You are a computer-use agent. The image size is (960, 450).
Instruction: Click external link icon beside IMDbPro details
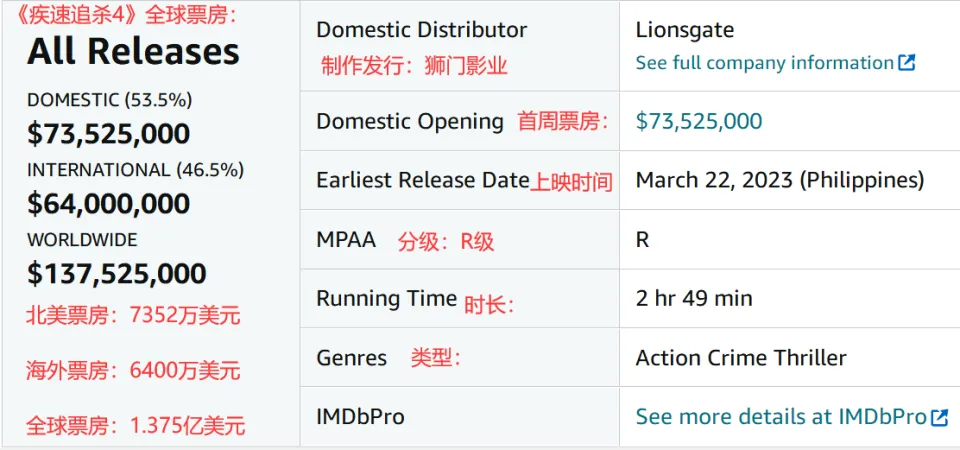pos(939,417)
